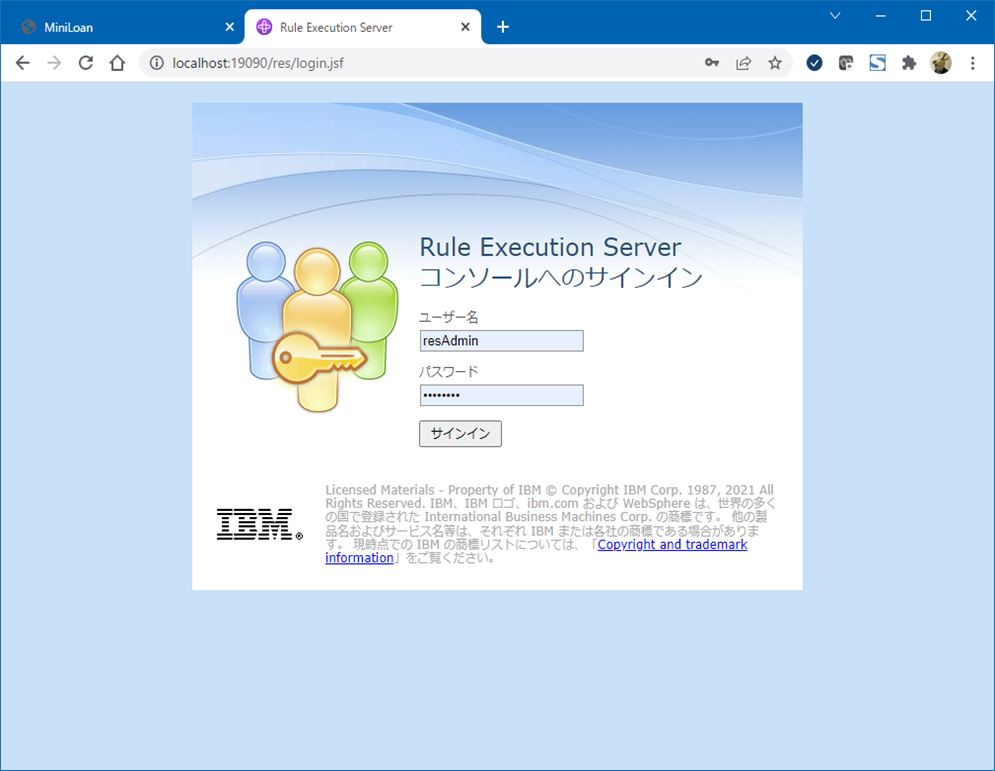995x771 pixels.
Task: Click the サインイン button
Action: tap(460, 433)
